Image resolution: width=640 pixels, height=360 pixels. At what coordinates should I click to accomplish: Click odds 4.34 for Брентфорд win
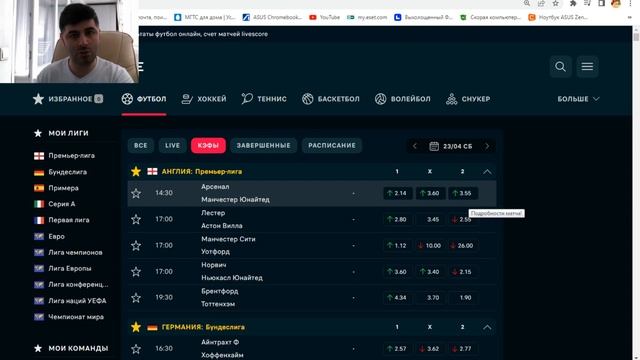point(398,298)
